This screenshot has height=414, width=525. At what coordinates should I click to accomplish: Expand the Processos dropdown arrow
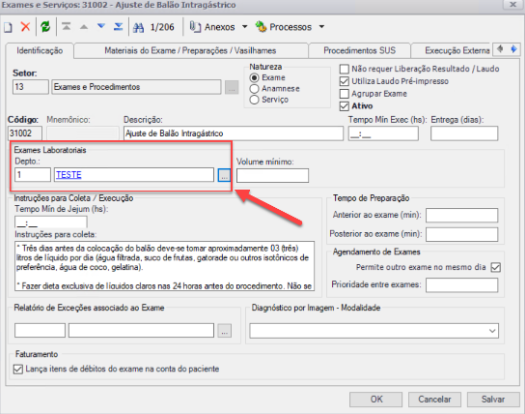coord(321,26)
